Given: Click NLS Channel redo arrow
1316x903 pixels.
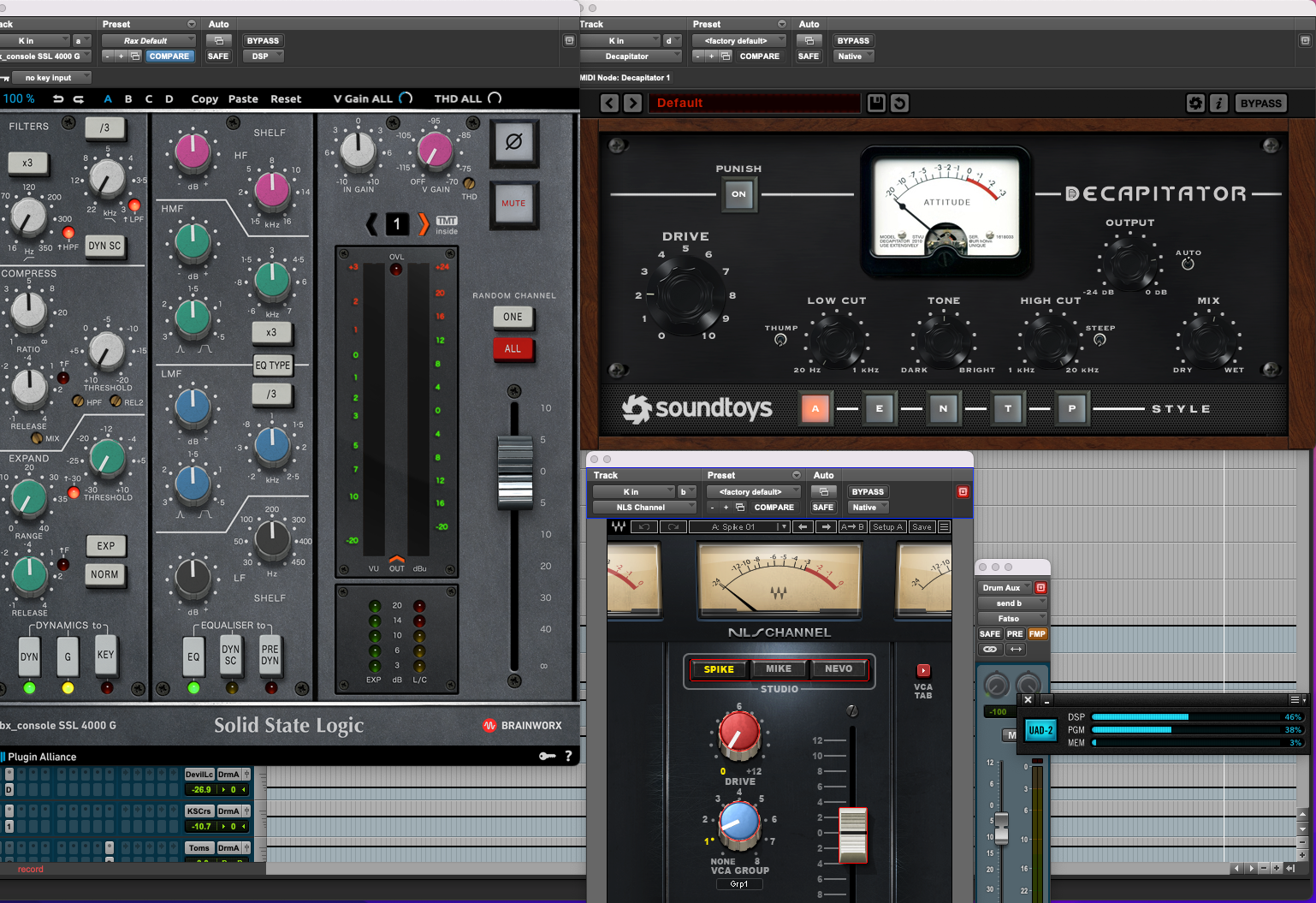Looking at the screenshot, I should coord(673,527).
